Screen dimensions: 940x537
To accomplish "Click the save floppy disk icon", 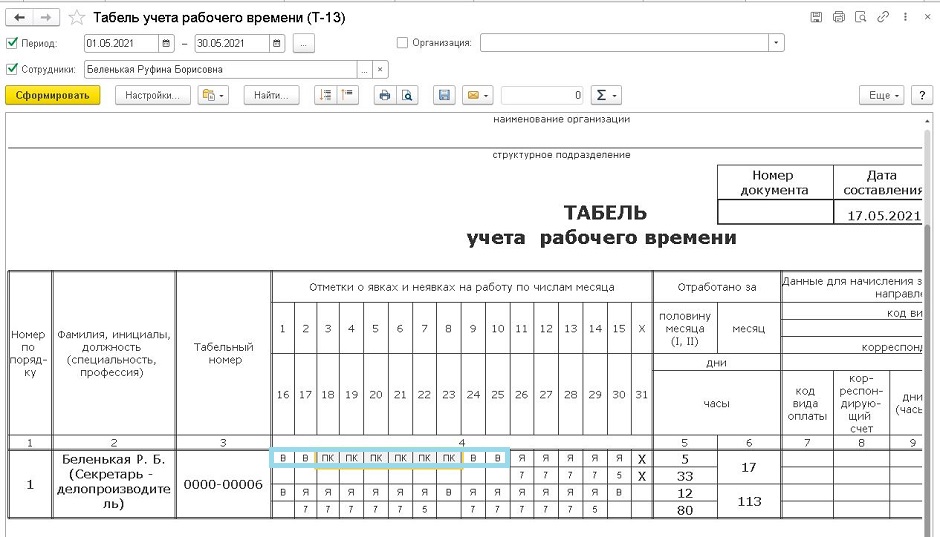I will tap(444, 95).
